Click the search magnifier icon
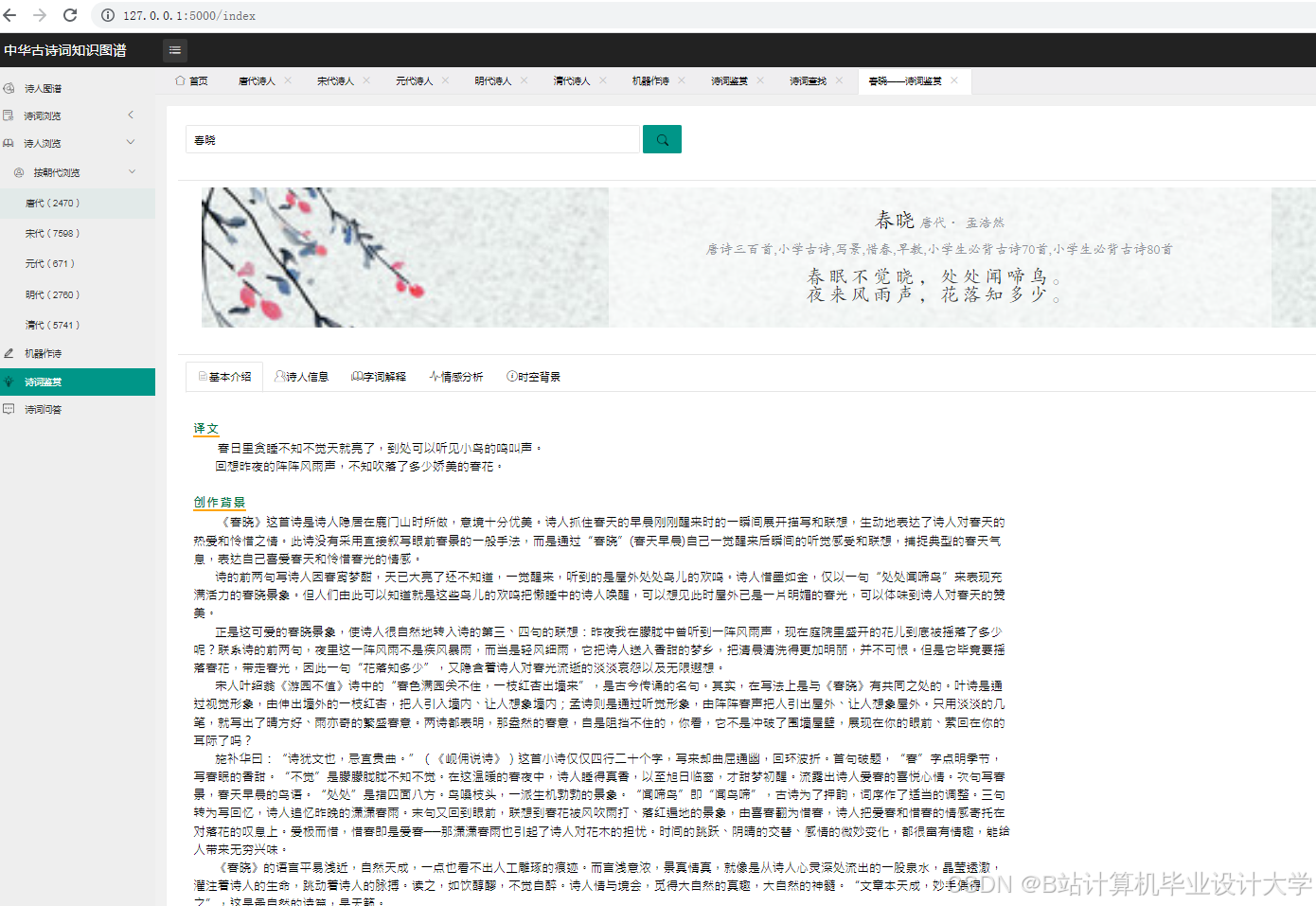1316x906 pixels. point(662,138)
